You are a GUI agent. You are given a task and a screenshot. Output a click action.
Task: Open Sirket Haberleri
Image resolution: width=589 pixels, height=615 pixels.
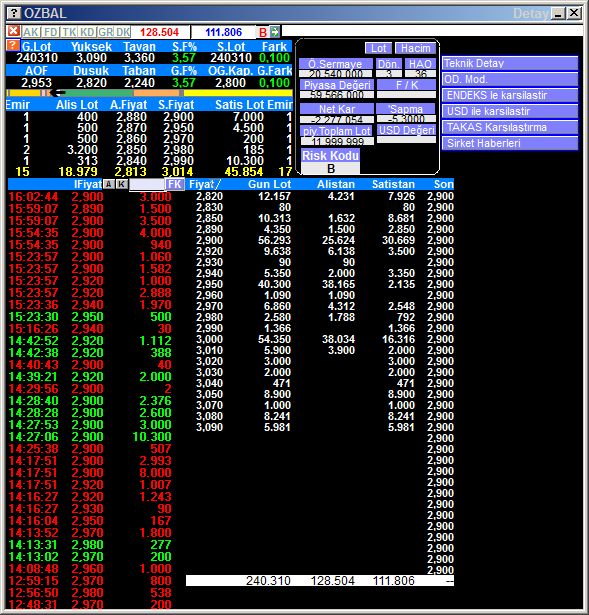[x=510, y=143]
